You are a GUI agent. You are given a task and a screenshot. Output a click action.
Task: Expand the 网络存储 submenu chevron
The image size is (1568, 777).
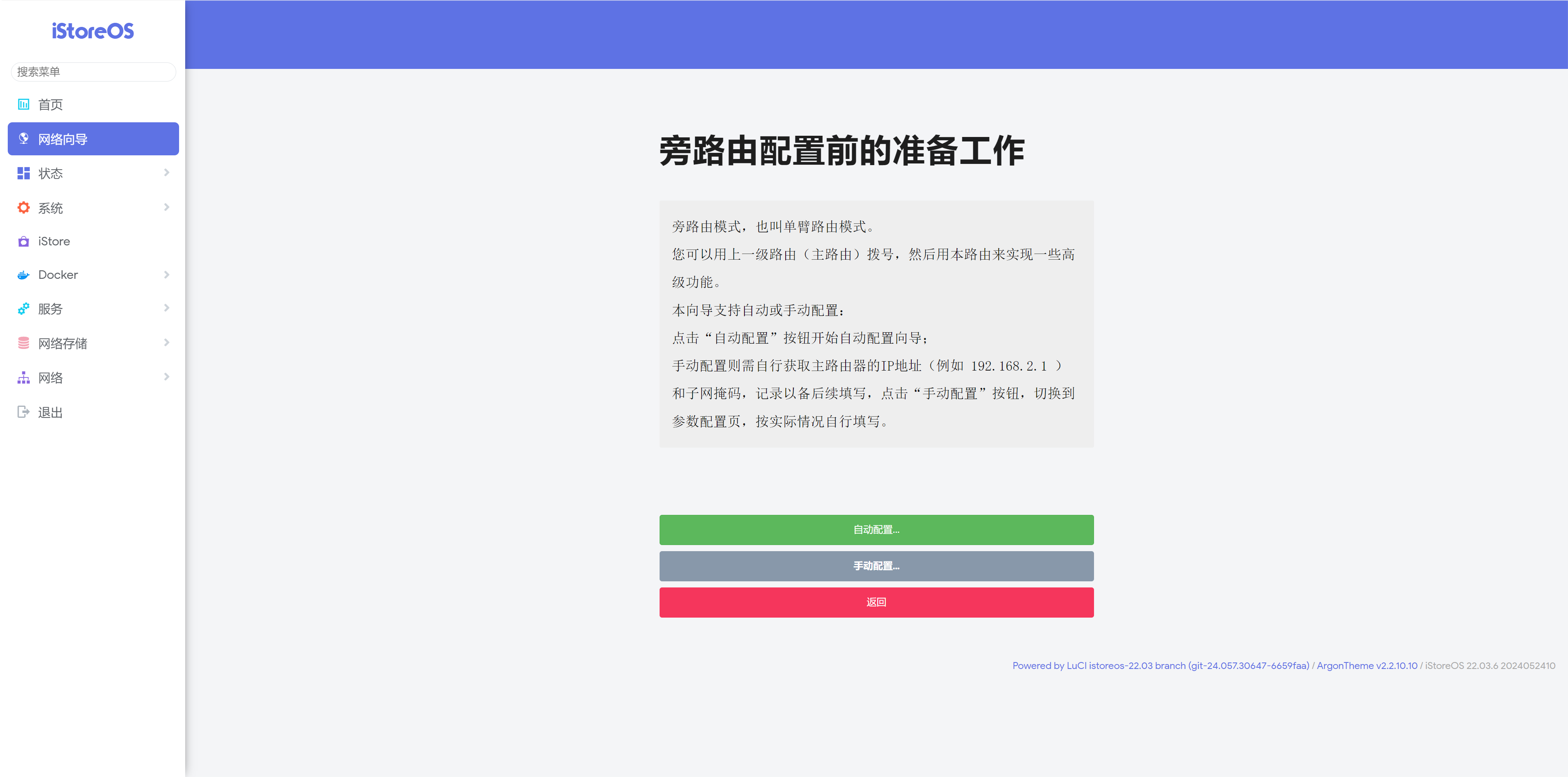click(x=166, y=342)
